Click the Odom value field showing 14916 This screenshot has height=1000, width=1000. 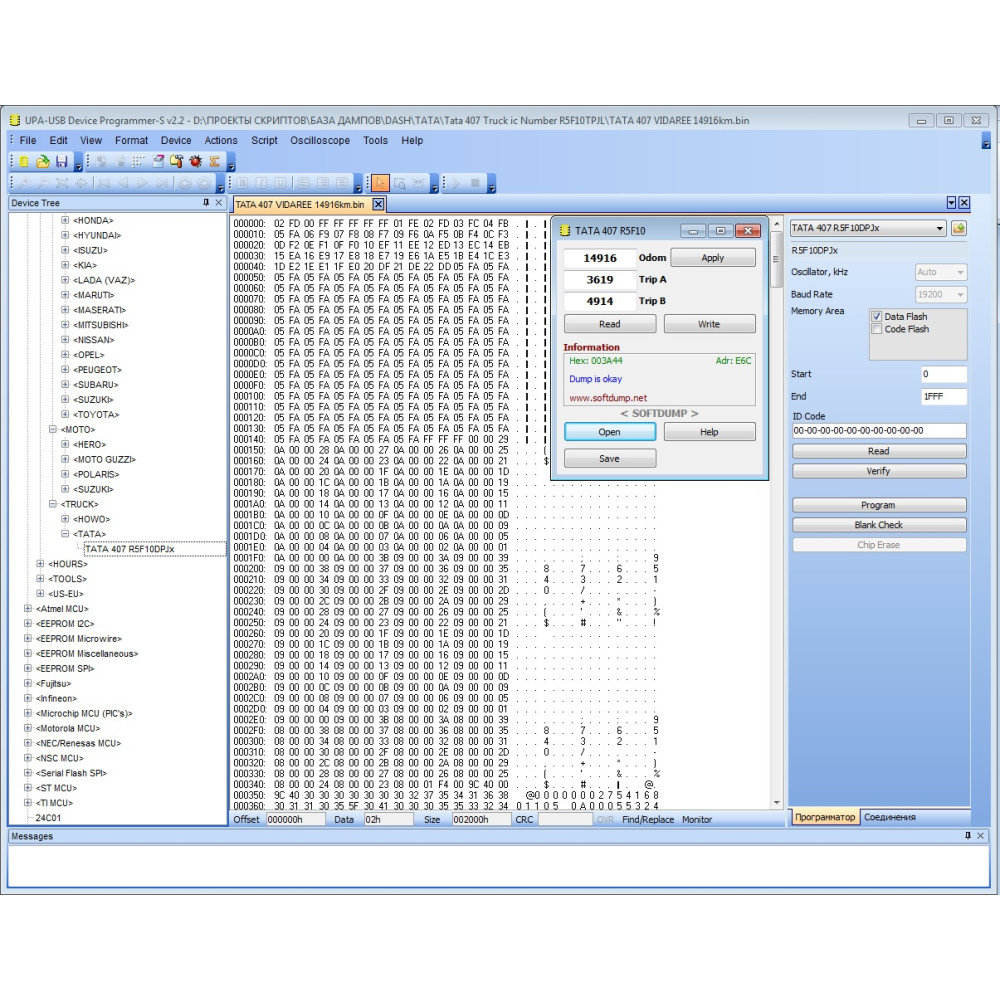click(600, 258)
